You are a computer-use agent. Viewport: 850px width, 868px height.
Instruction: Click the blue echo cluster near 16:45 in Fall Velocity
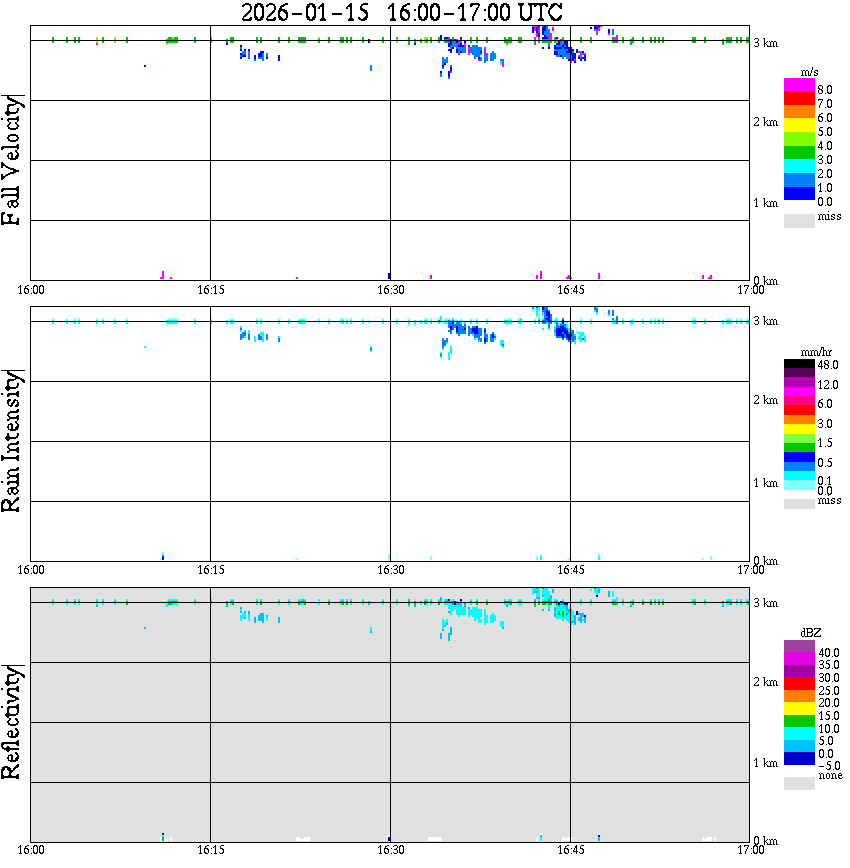[x=565, y=51]
